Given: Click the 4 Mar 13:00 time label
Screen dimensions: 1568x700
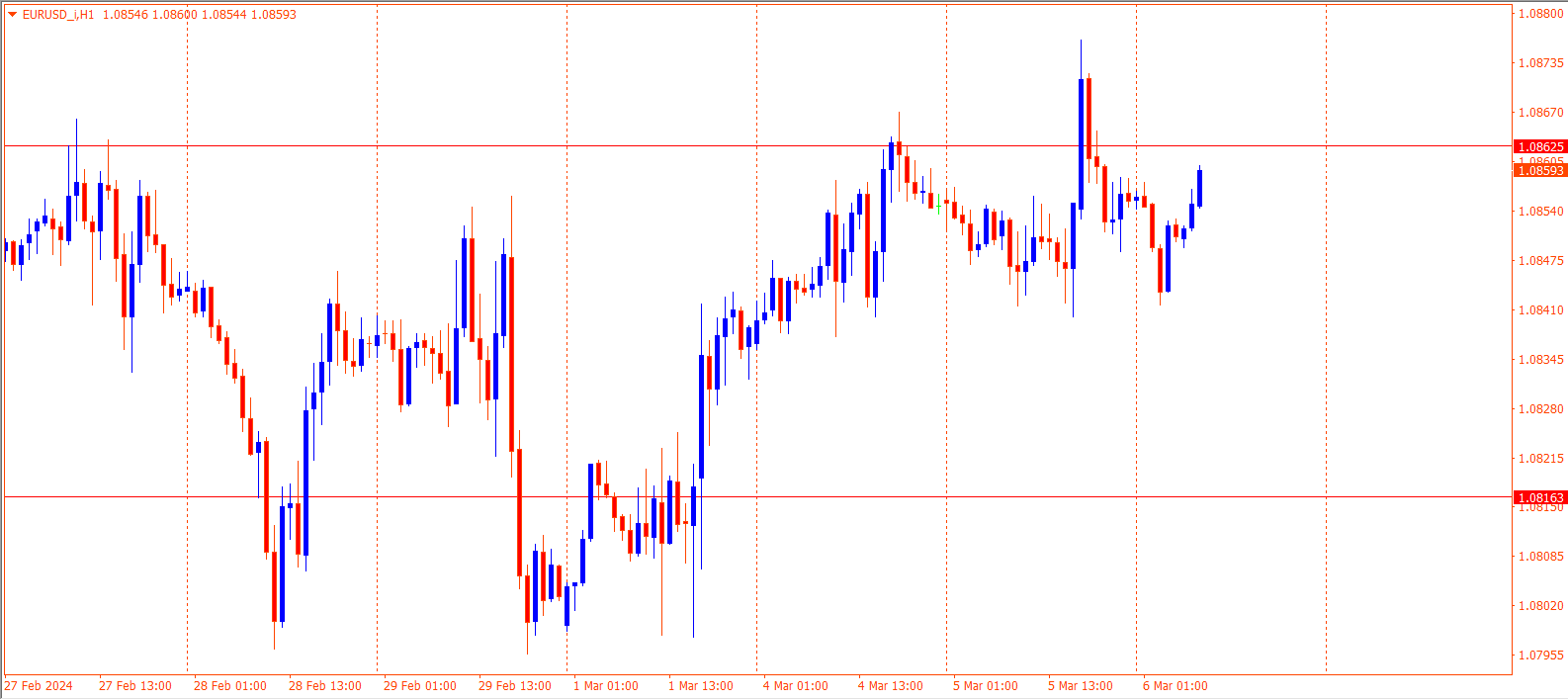Looking at the screenshot, I should (x=891, y=686).
